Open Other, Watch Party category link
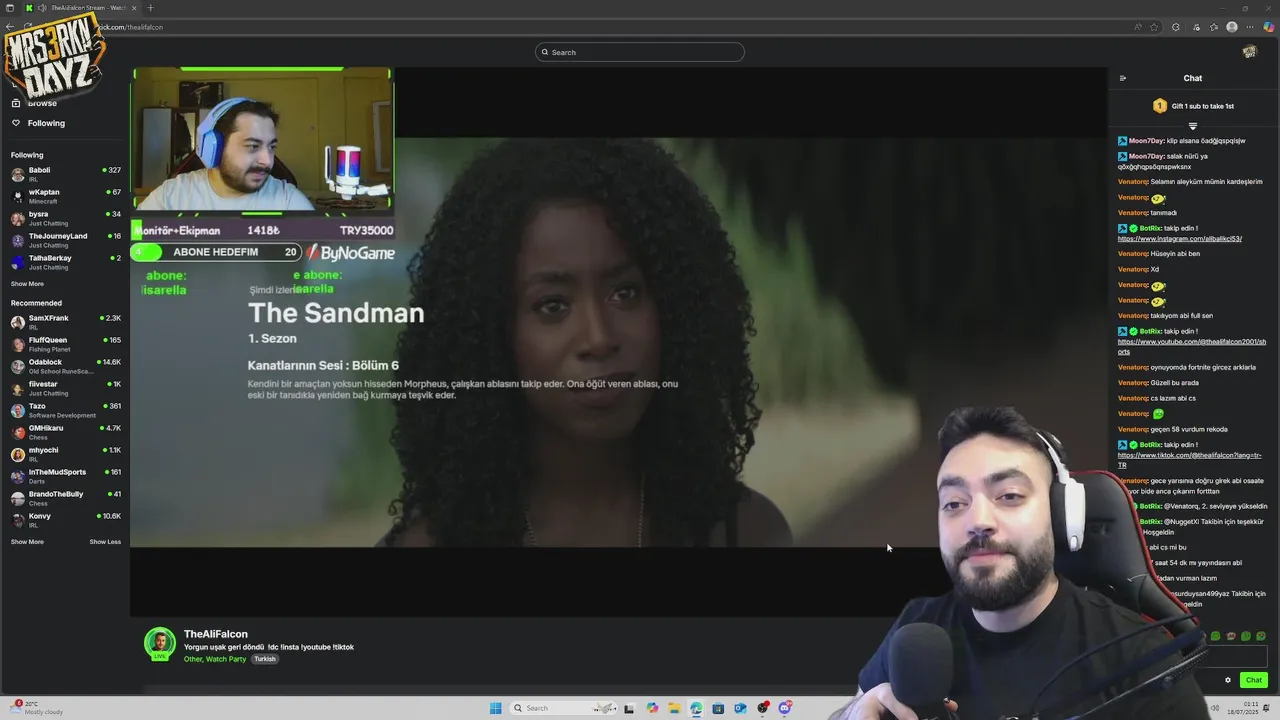This screenshot has width=1280, height=720. click(215, 659)
